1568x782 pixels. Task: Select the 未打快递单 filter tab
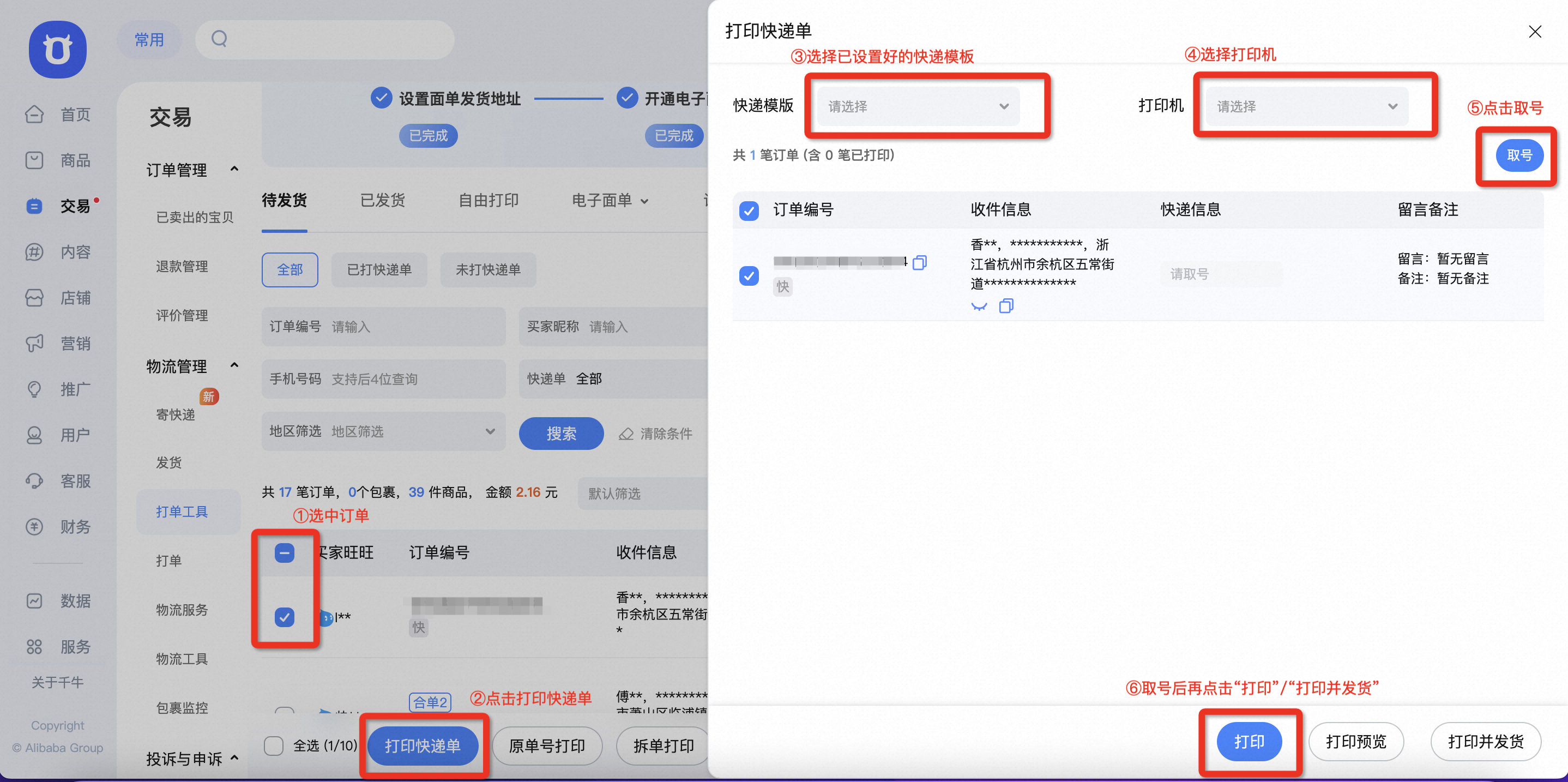point(488,269)
